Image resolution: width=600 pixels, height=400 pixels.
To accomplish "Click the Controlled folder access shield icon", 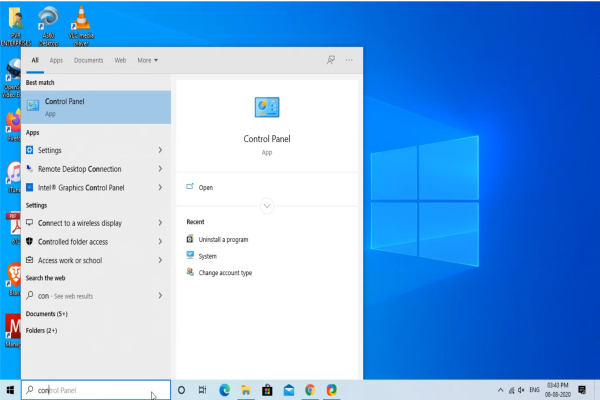I will 29,242.
